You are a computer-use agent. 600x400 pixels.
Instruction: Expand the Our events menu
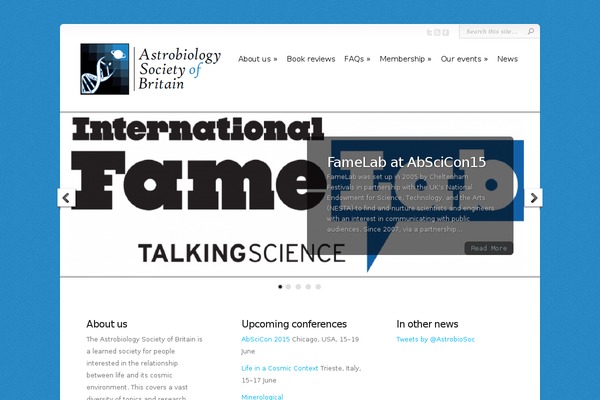pyautogui.click(x=464, y=59)
